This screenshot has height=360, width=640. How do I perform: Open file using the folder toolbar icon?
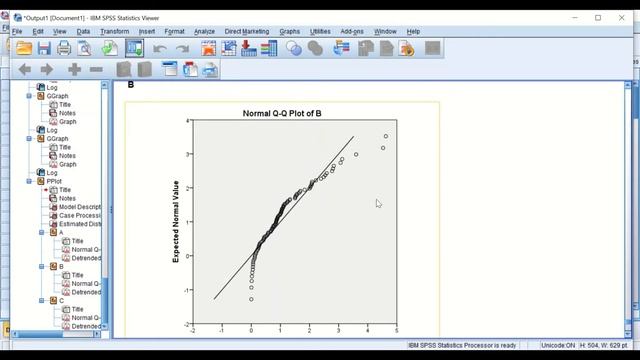click(24, 49)
